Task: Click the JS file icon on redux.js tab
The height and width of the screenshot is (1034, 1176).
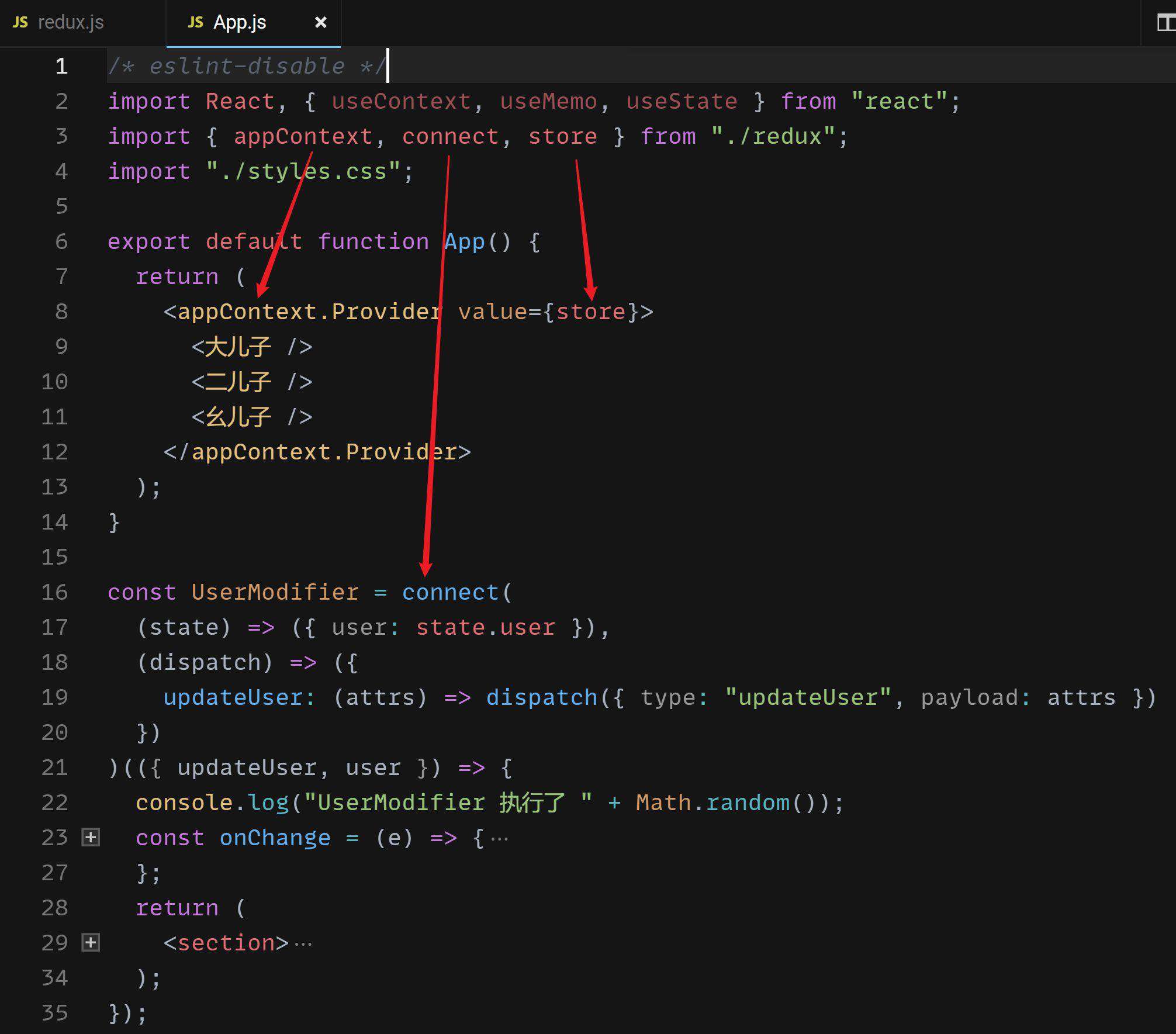Action: coord(20,22)
